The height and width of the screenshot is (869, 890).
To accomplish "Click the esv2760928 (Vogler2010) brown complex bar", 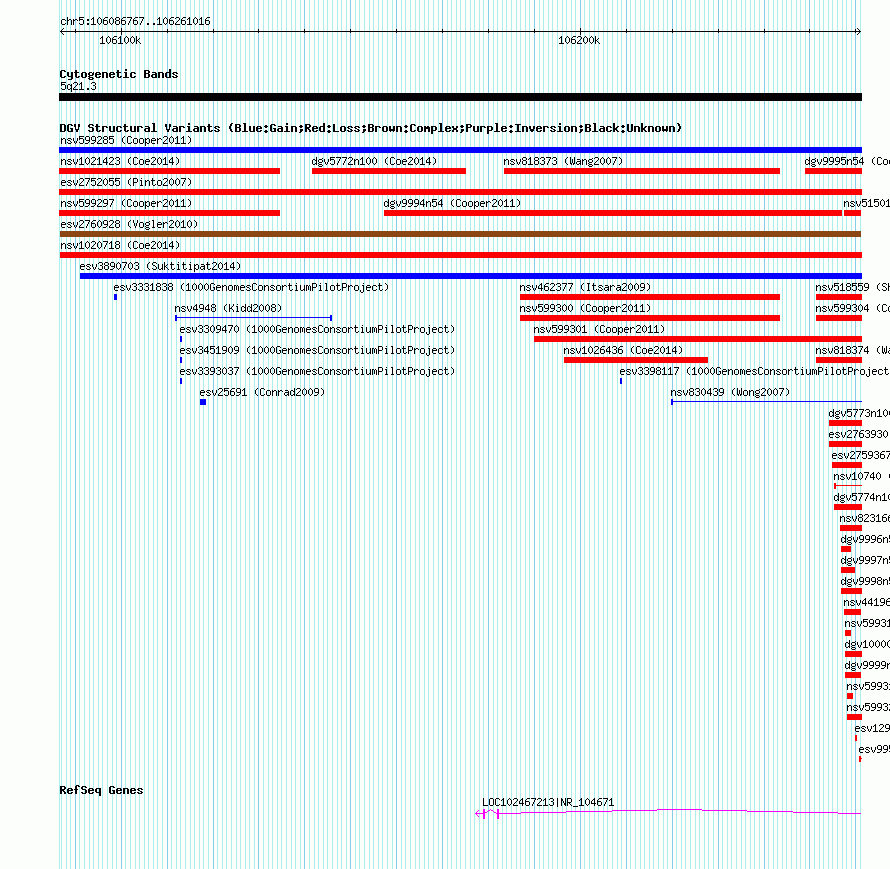I will 460,234.
